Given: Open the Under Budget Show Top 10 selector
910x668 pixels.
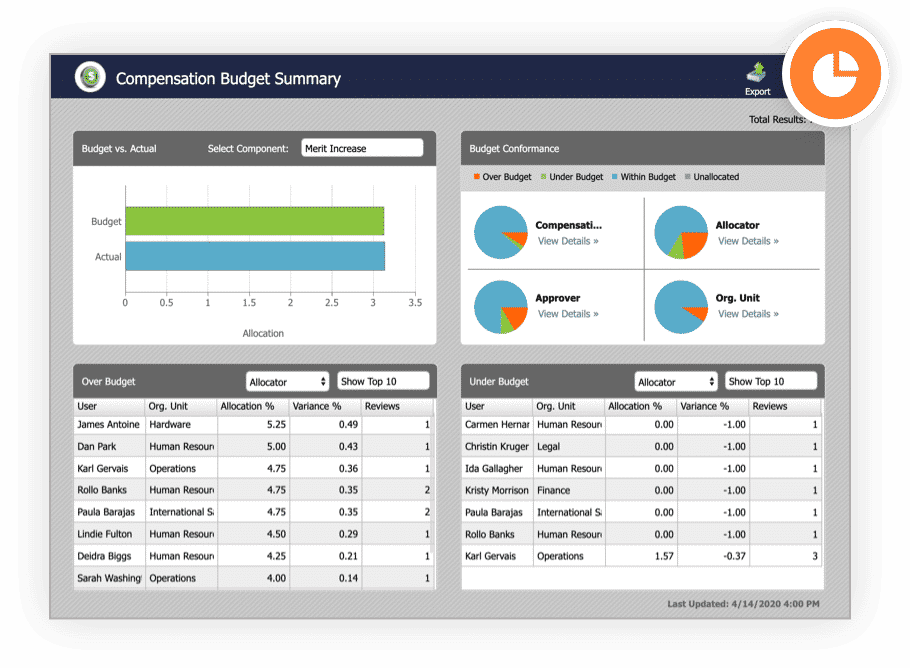Looking at the screenshot, I should point(771,381).
